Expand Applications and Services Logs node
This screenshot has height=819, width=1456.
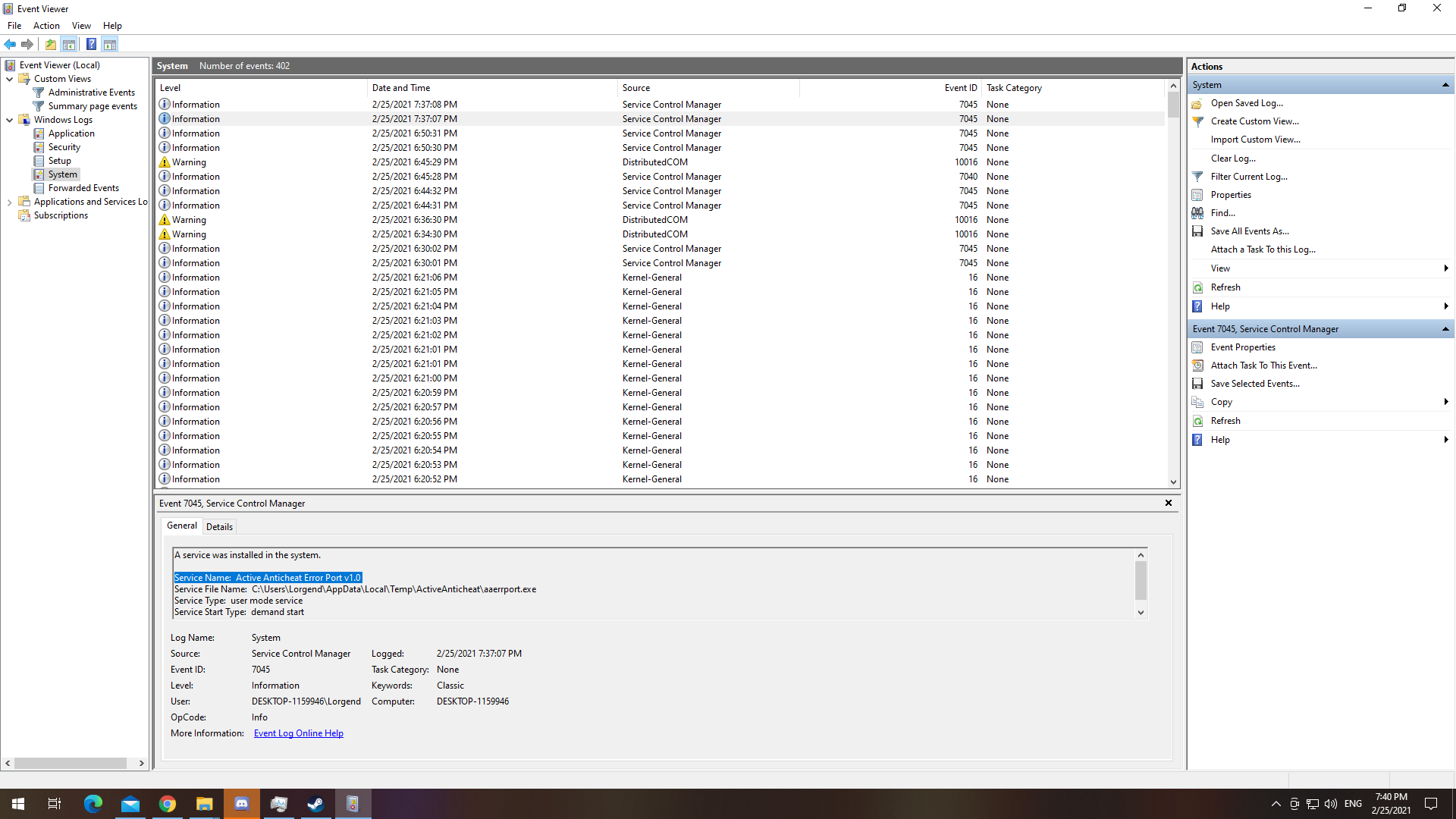[x=9, y=202]
